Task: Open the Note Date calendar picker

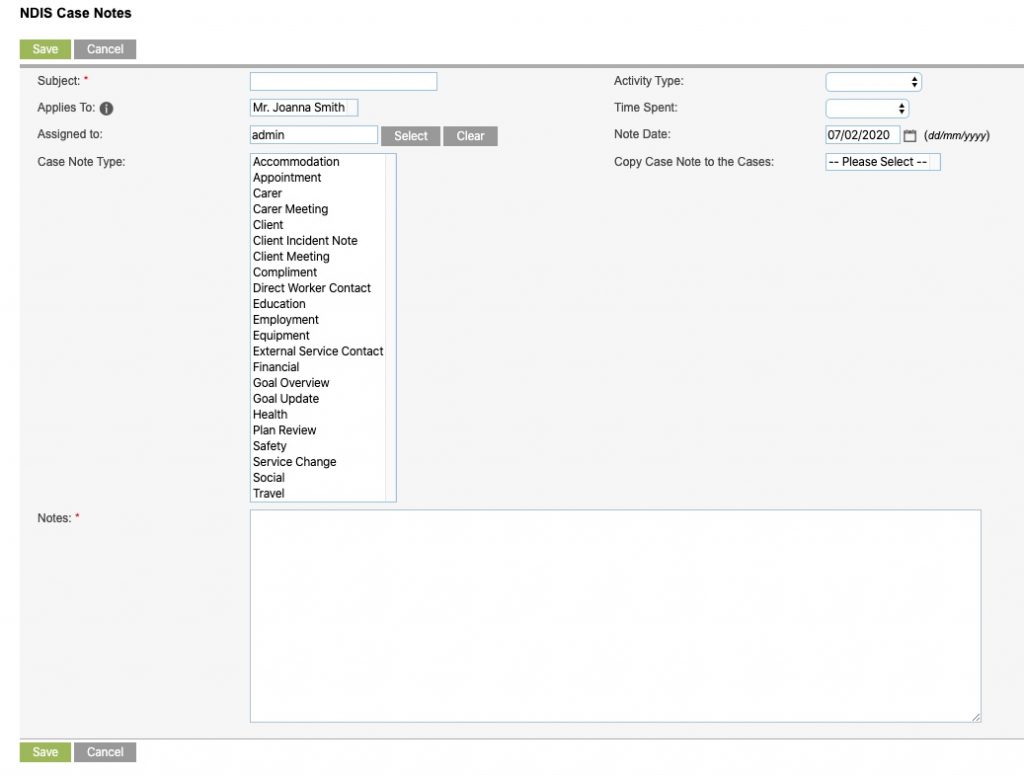Action: 910,136
